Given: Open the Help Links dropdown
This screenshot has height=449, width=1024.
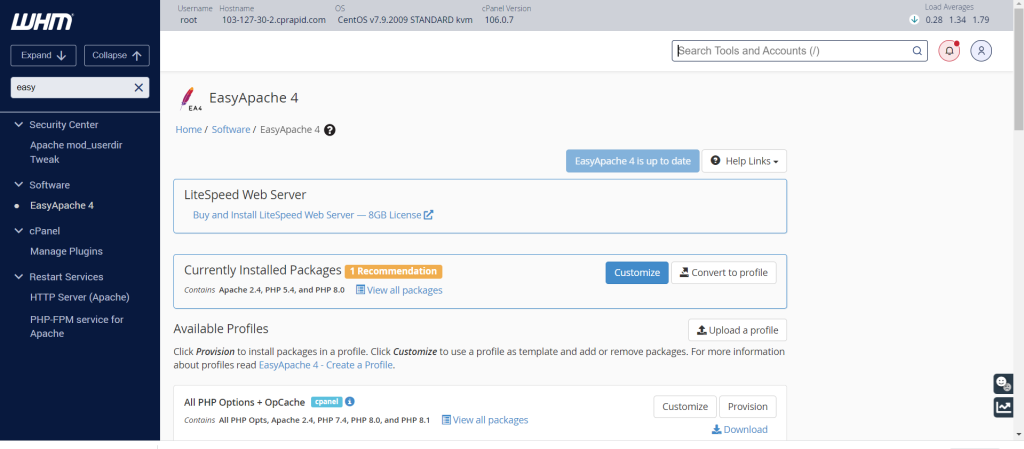Looking at the screenshot, I should coord(744,161).
